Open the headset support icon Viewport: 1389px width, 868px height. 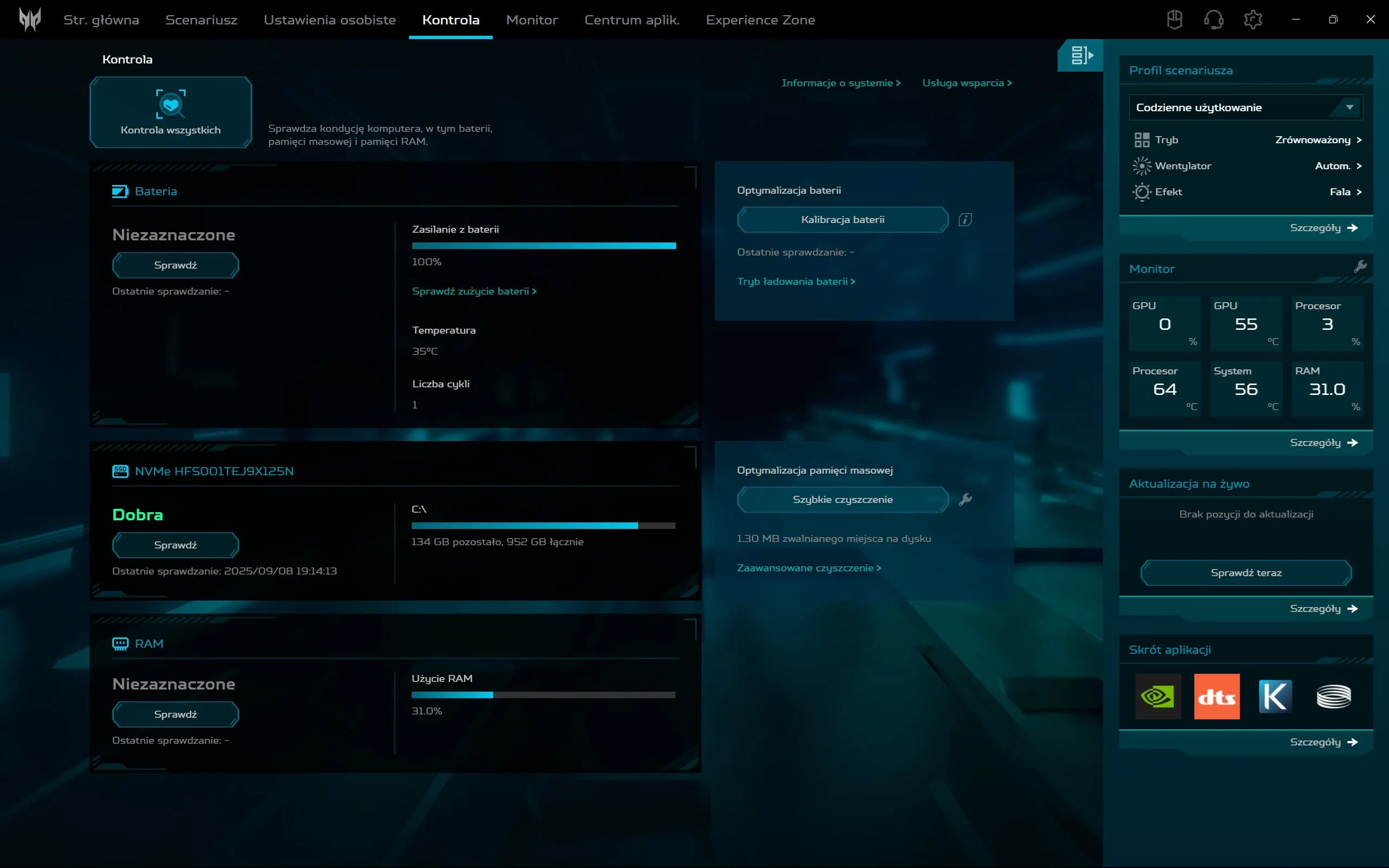coord(1213,20)
